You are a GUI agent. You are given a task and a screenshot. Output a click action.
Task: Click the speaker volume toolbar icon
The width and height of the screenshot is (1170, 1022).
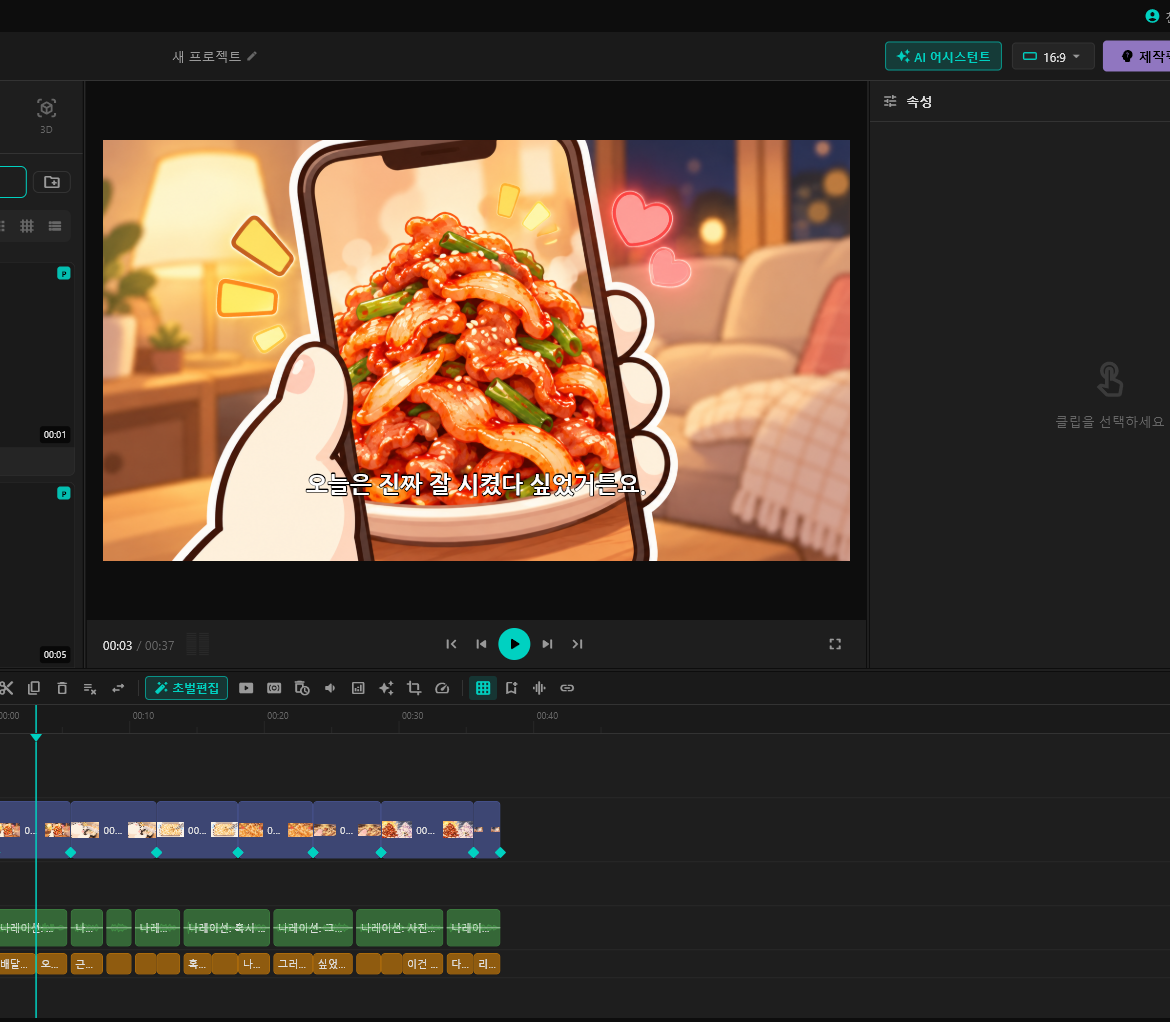330,688
